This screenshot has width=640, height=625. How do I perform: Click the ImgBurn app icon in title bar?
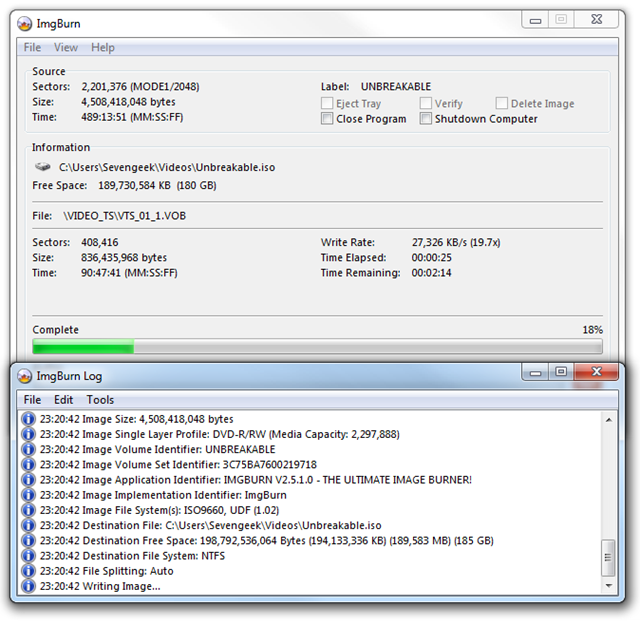pos(24,24)
